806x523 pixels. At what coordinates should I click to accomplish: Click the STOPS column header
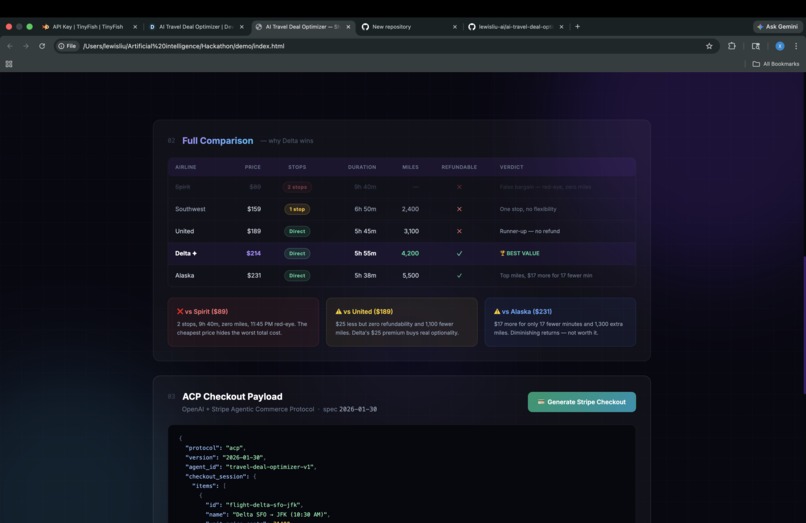click(x=297, y=167)
